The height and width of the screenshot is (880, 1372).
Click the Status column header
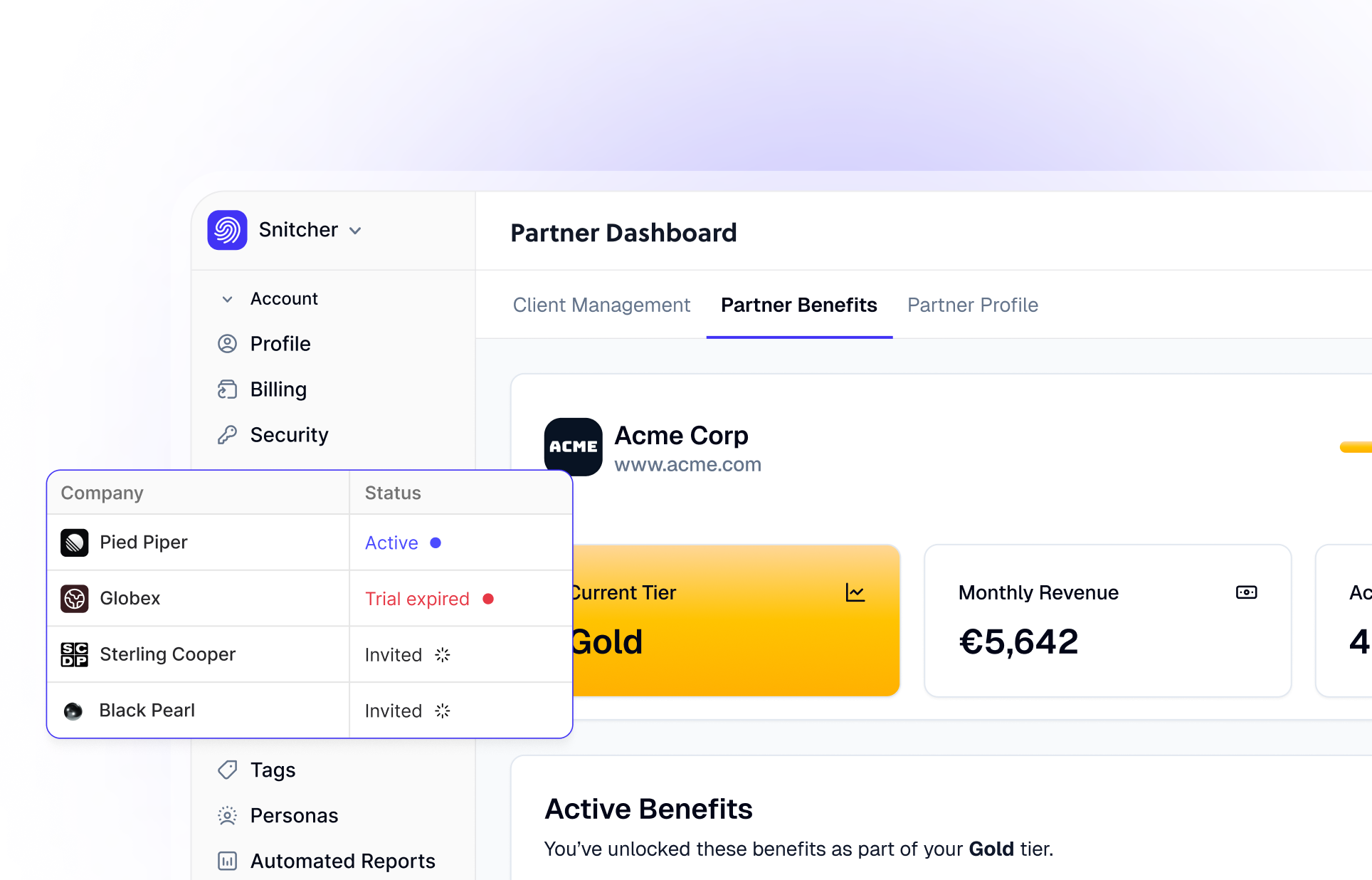point(393,493)
